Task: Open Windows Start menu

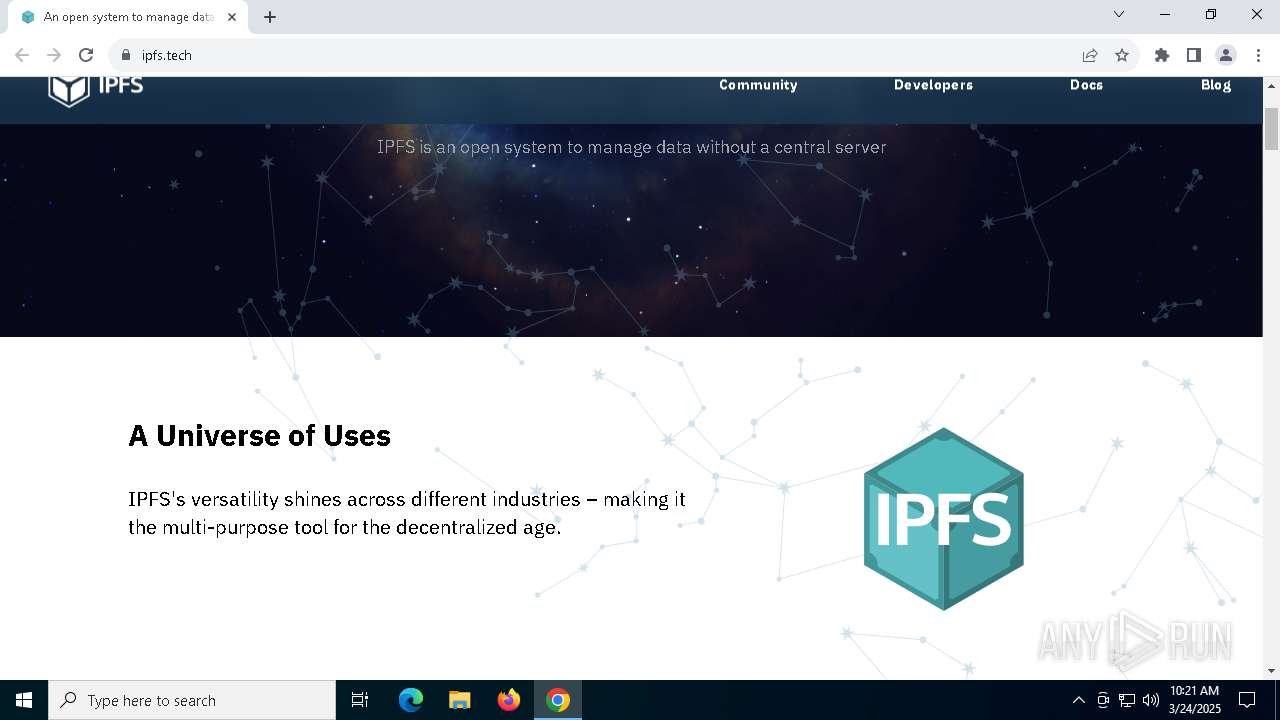Action: (x=24, y=700)
